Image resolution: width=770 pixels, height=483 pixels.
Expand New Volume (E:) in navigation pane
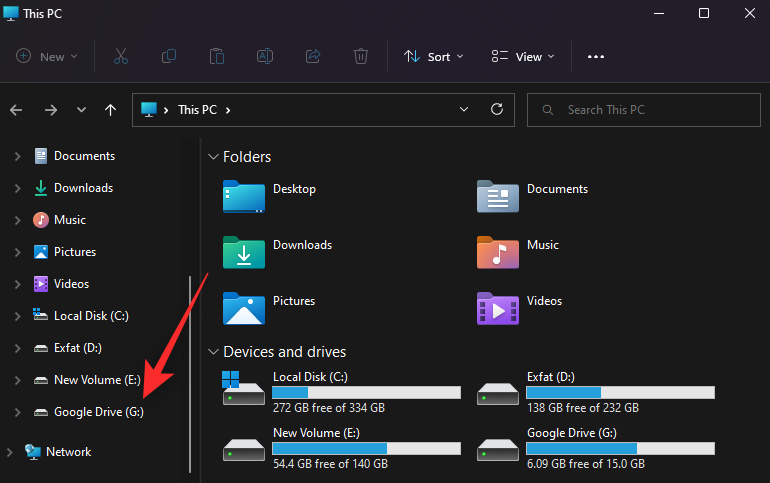coord(18,380)
